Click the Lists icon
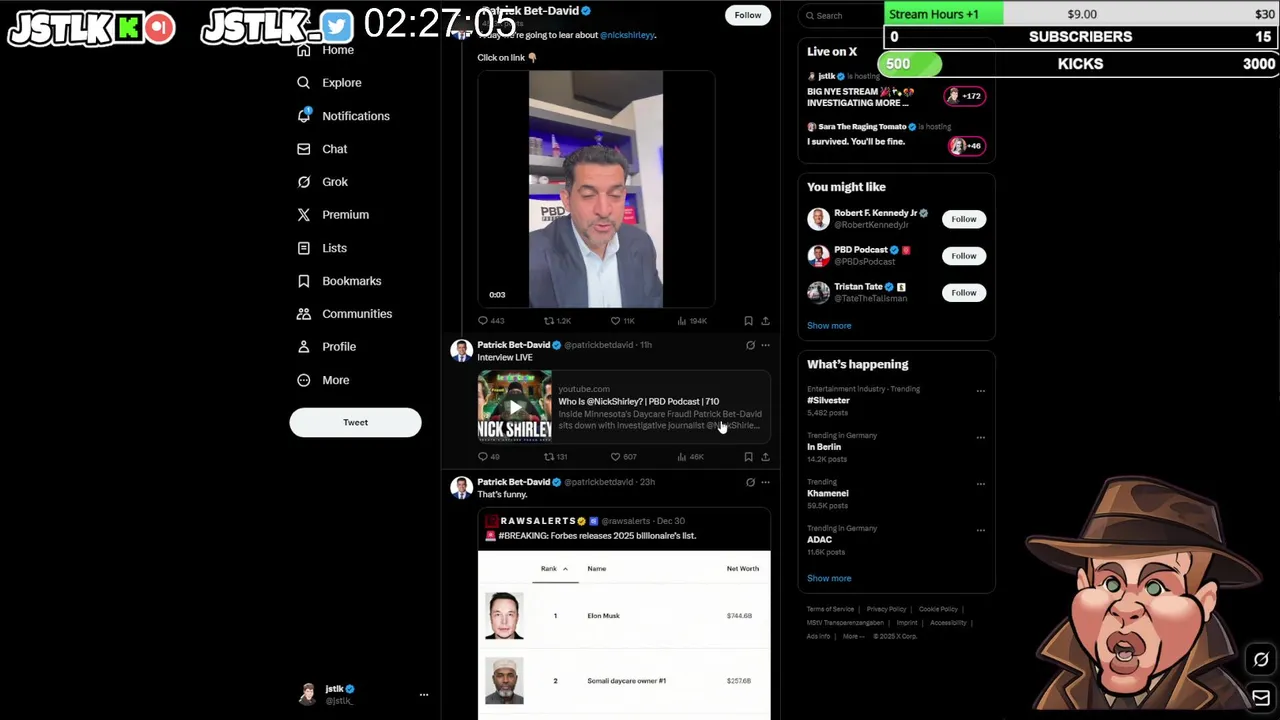Screen dimensions: 1280x720 coord(304,248)
